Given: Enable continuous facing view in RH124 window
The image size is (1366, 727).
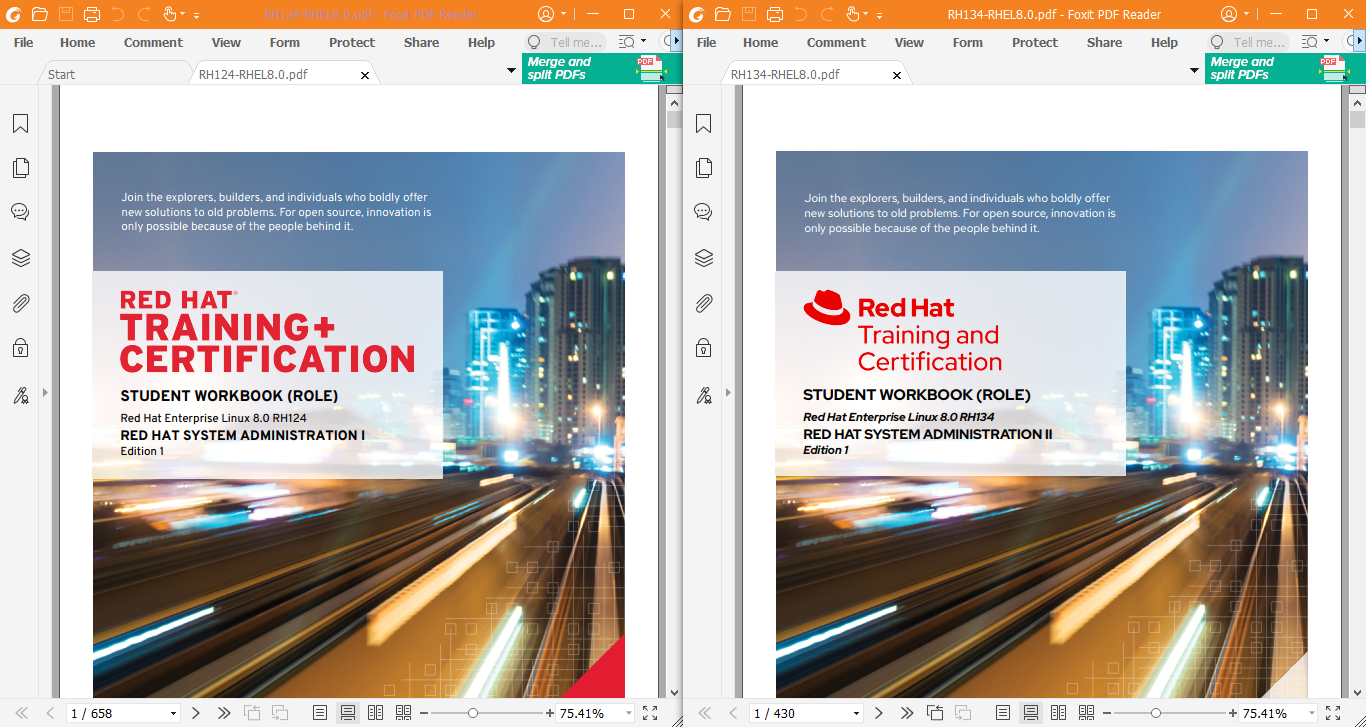Looking at the screenshot, I should (403, 713).
